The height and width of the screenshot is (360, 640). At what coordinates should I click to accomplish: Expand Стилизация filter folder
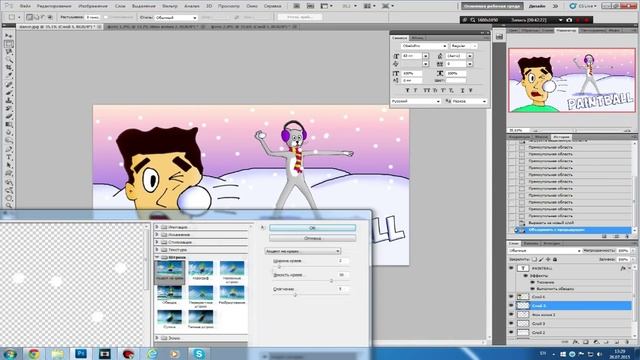(x=157, y=242)
